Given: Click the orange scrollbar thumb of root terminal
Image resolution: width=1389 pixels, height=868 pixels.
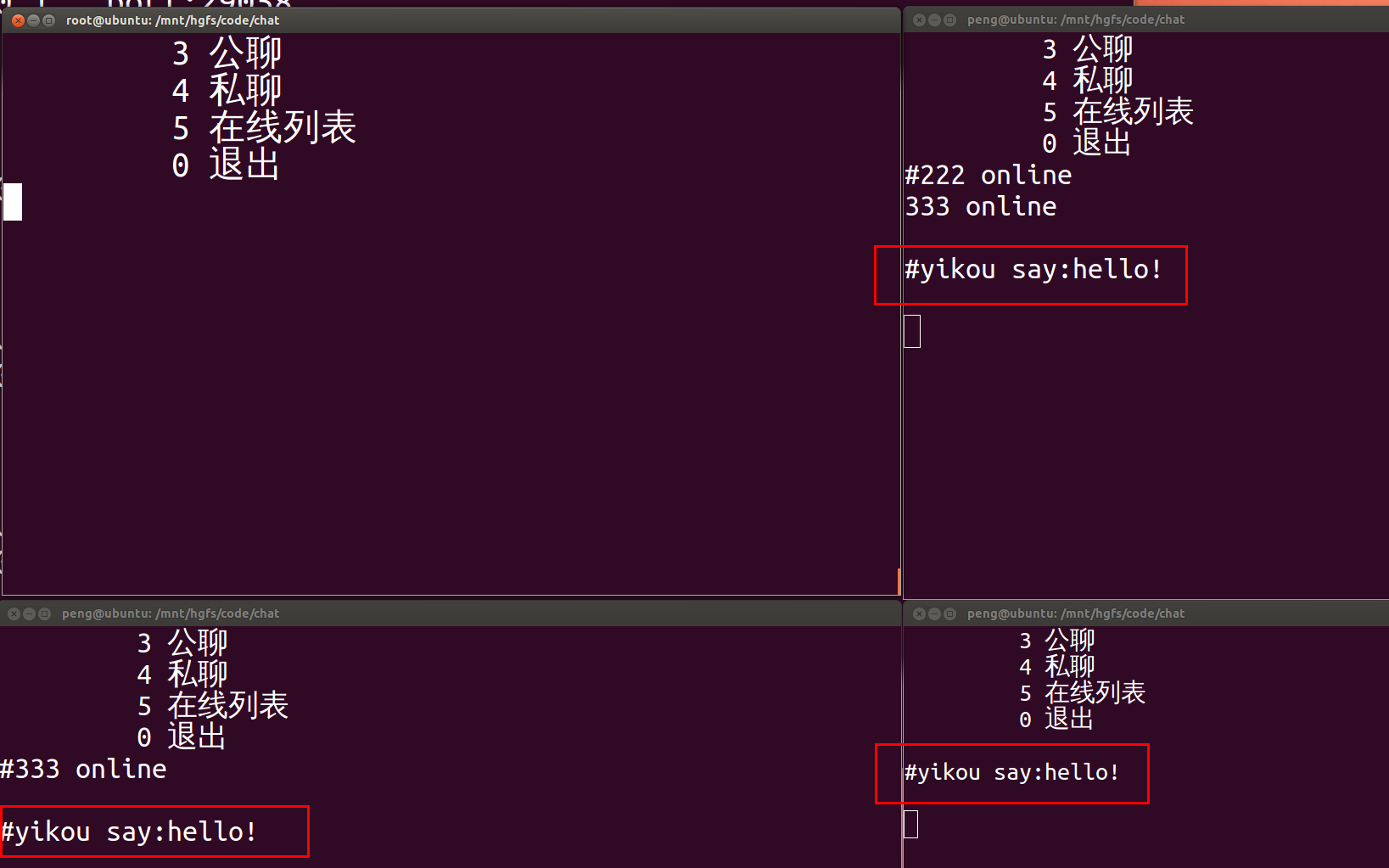Looking at the screenshot, I should (x=899, y=581).
